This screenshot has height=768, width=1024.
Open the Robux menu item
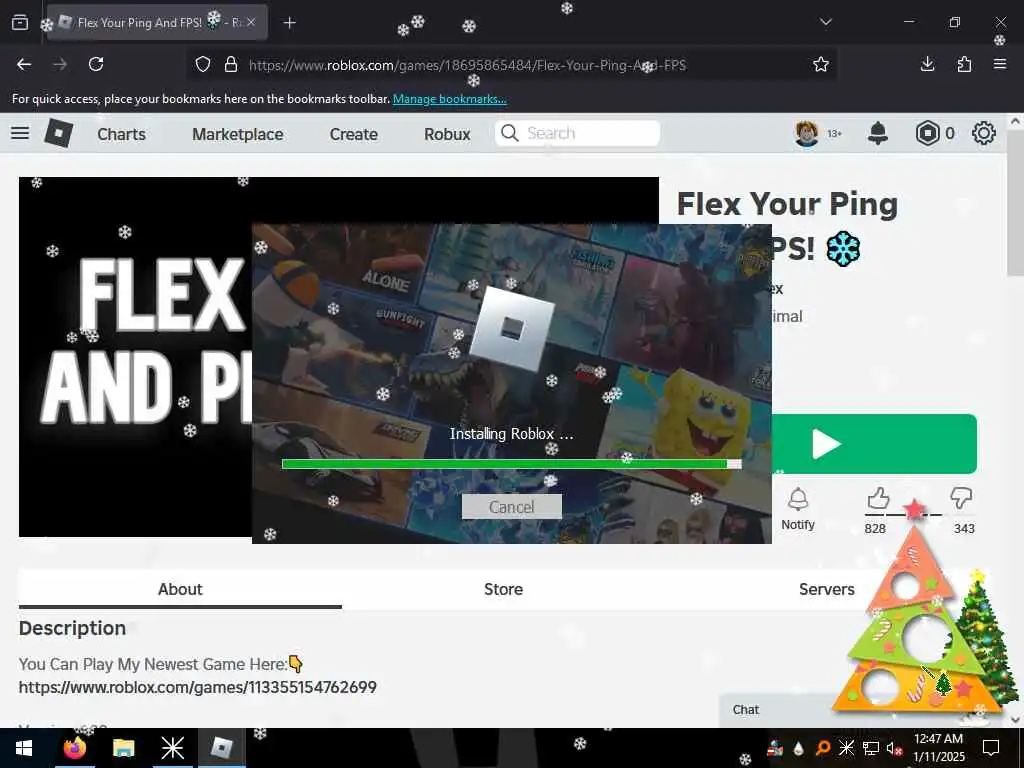coord(447,134)
